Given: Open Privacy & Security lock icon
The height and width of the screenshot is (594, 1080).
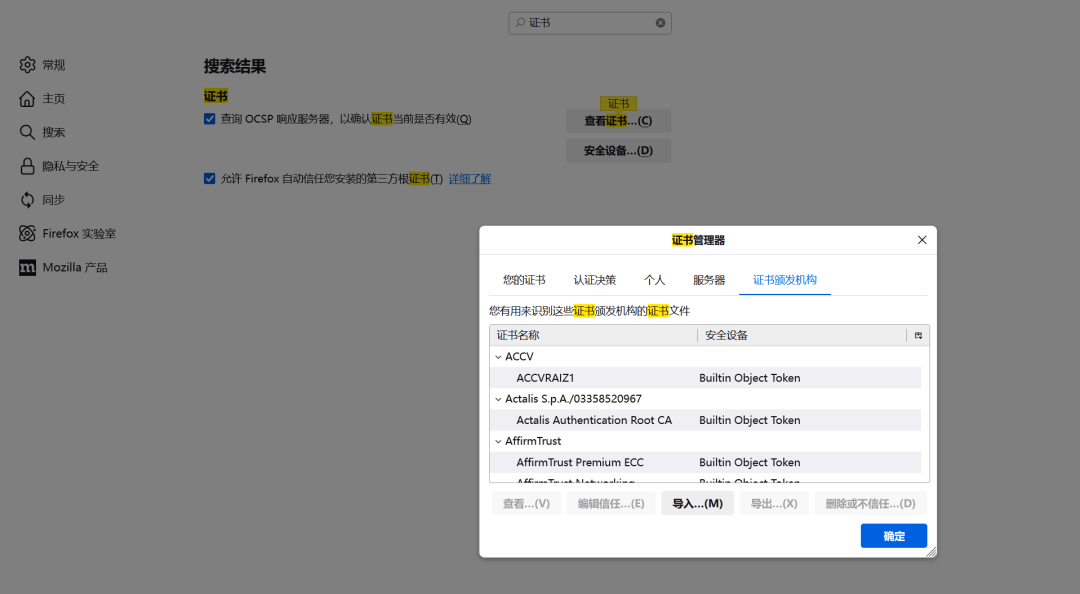Looking at the screenshot, I should pyautogui.click(x=27, y=166).
